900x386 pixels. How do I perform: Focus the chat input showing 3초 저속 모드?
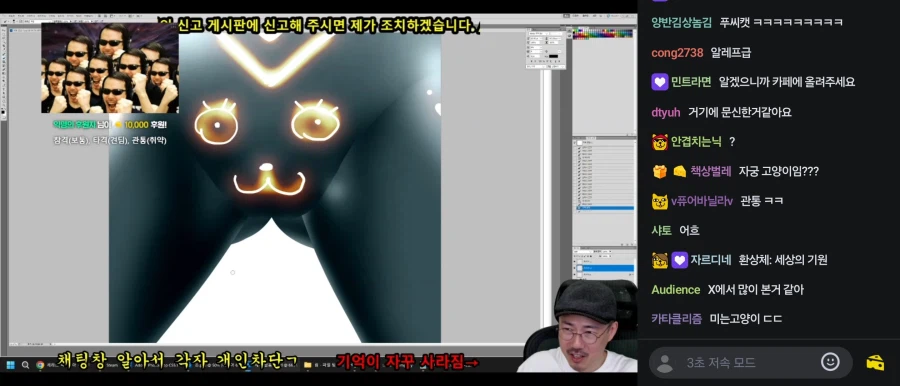[750, 362]
